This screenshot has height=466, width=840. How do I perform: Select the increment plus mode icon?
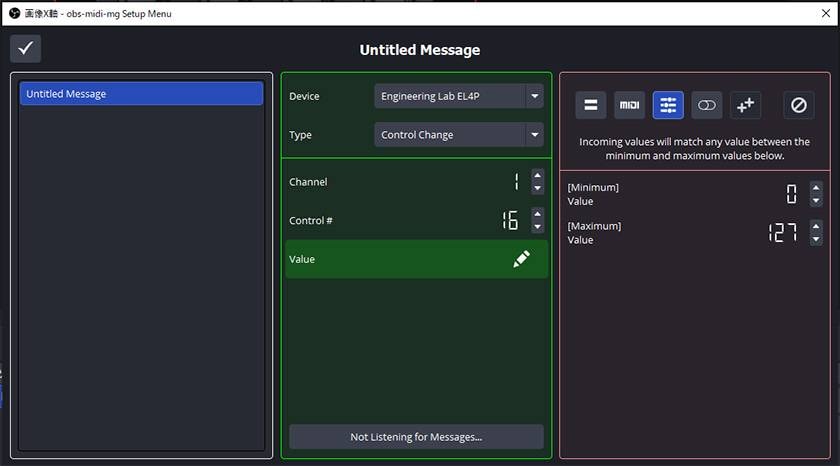(745, 105)
